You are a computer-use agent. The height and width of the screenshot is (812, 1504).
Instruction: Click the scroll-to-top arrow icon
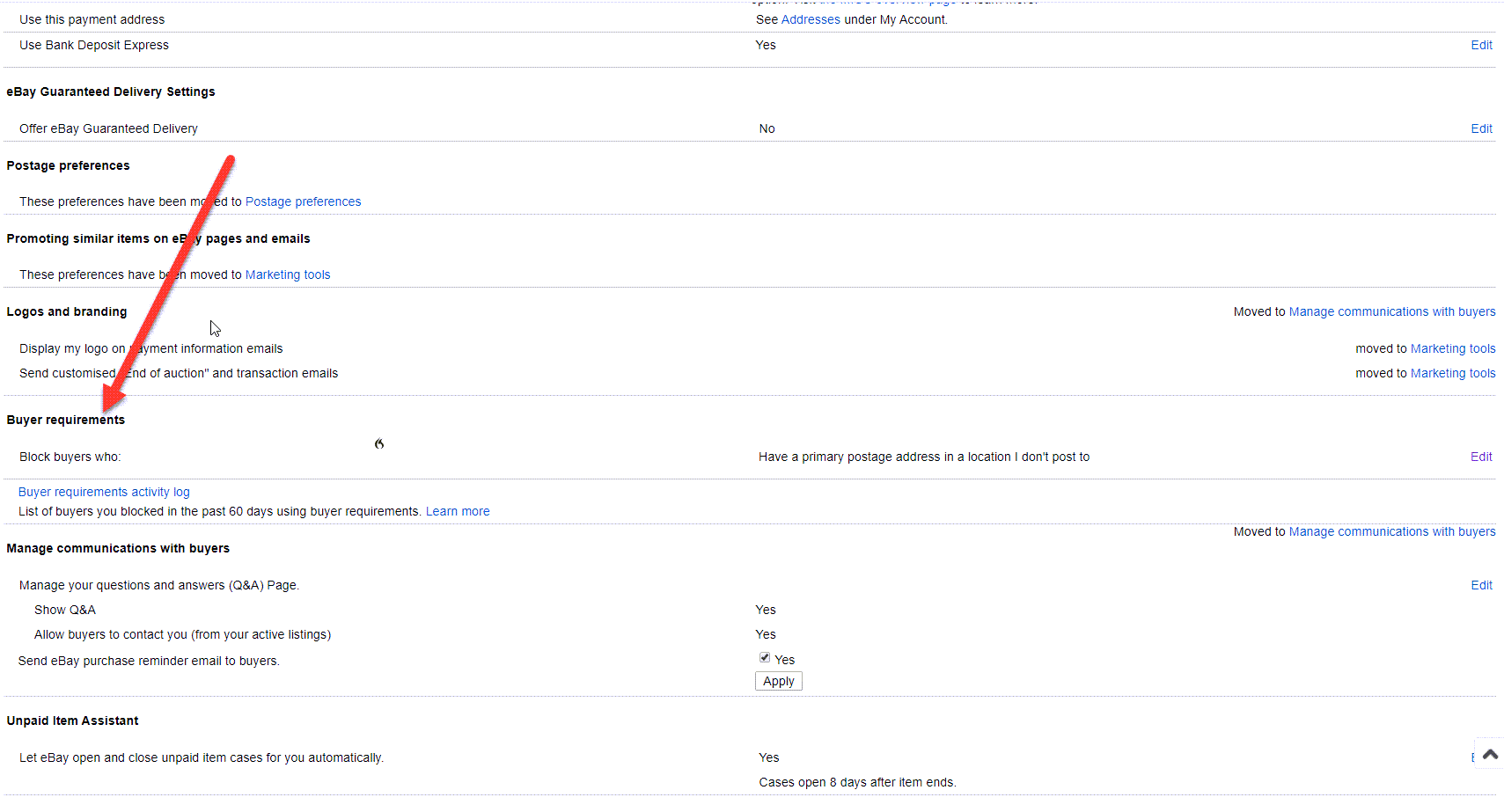point(1490,754)
